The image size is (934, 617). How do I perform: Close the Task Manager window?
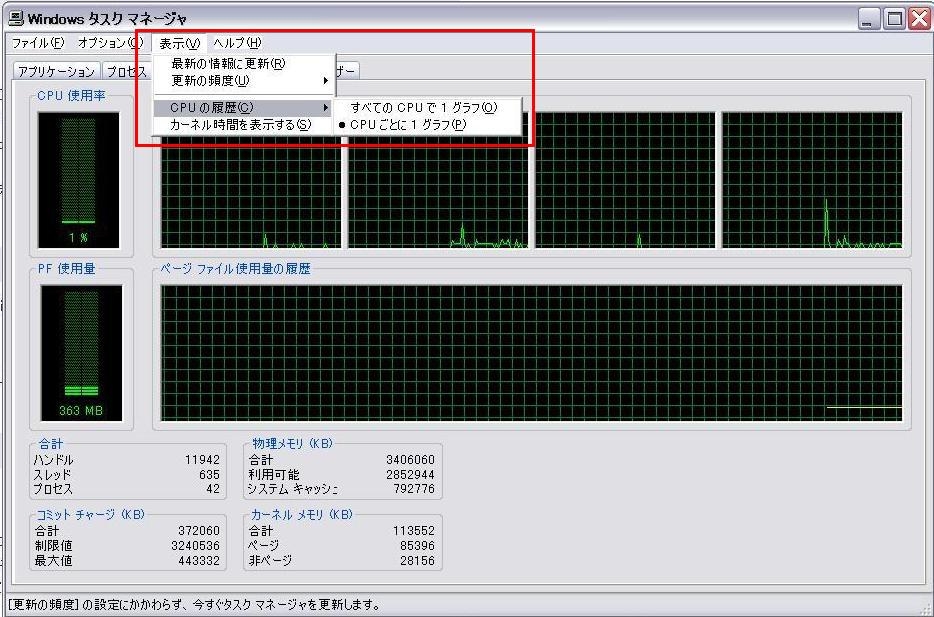point(919,19)
